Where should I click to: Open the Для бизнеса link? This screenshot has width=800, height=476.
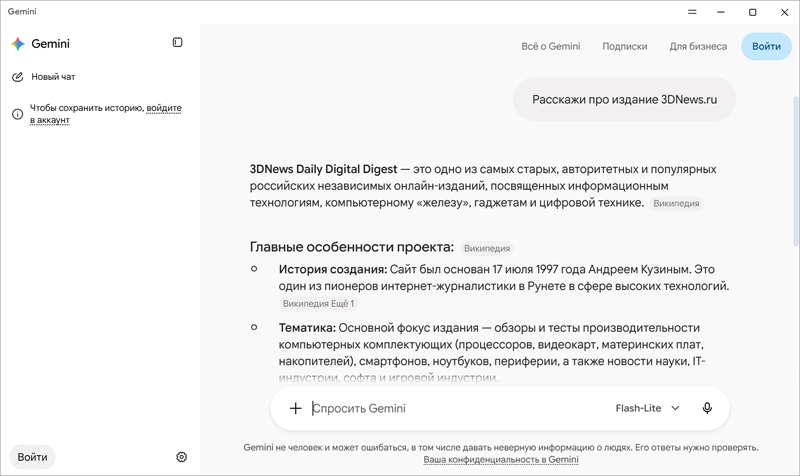point(698,46)
